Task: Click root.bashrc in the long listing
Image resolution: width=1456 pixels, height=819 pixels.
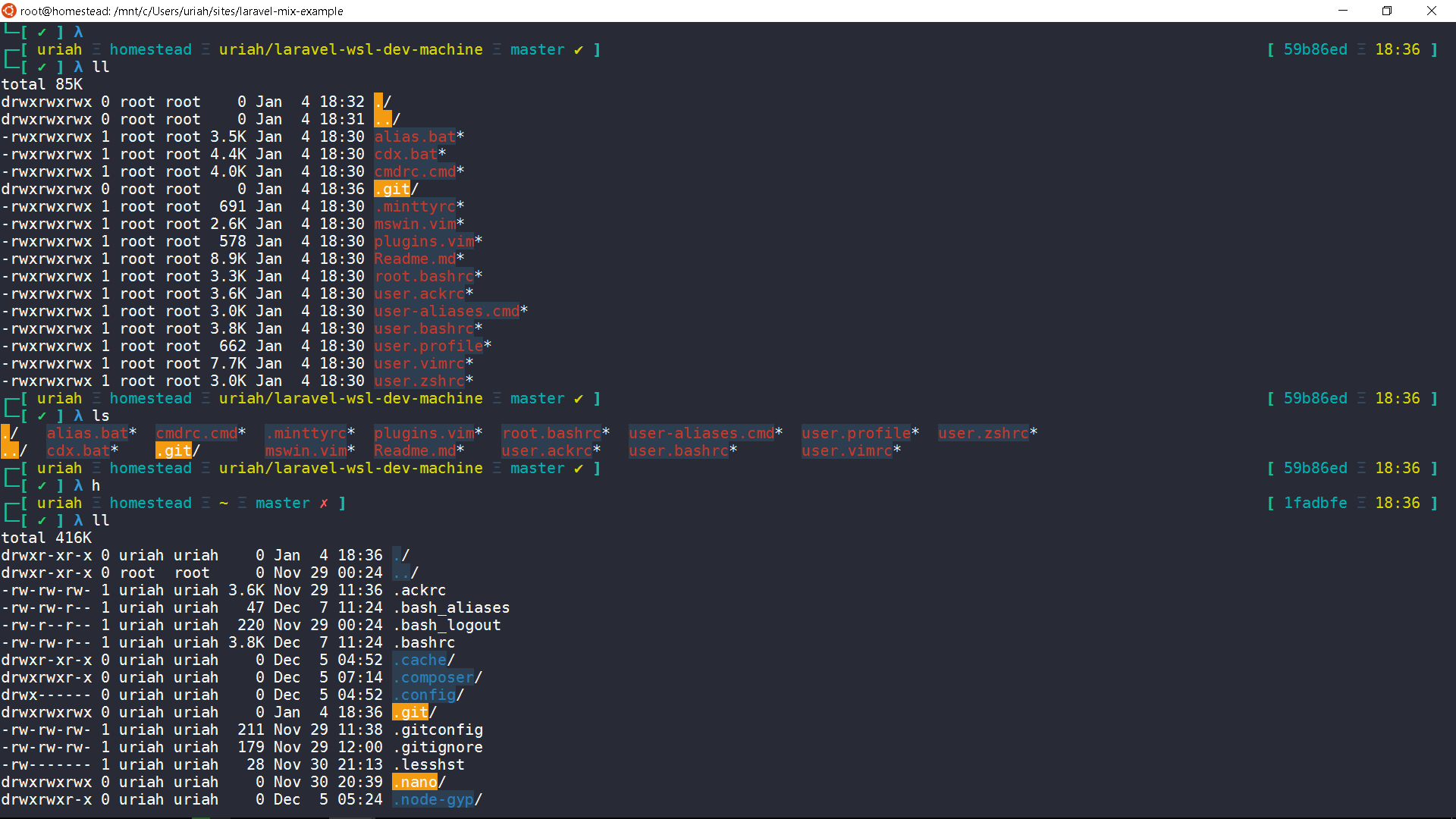Action: [424, 276]
